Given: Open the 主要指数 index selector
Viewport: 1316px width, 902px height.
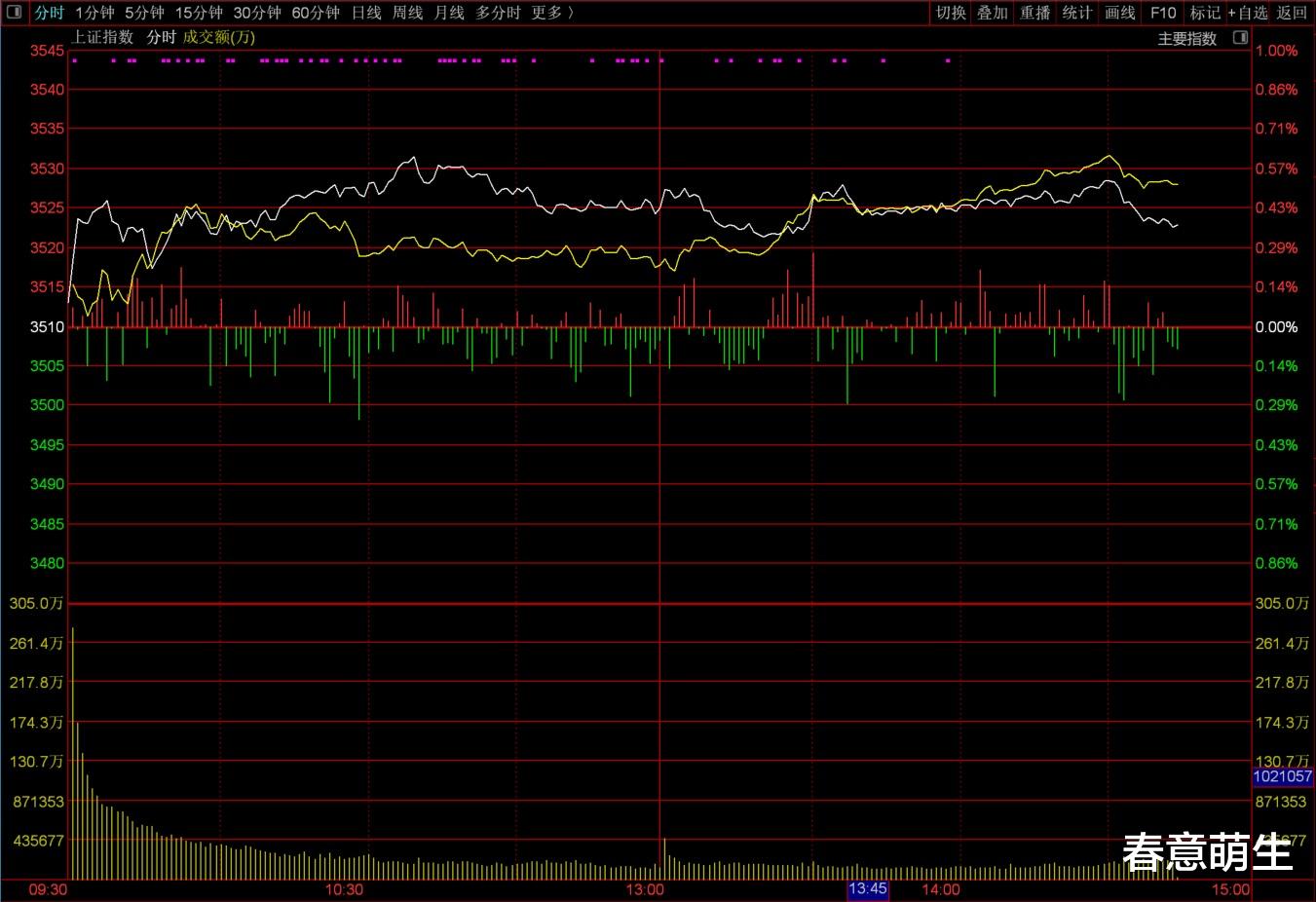Looking at the screenshot, I should pos(1187,39).
